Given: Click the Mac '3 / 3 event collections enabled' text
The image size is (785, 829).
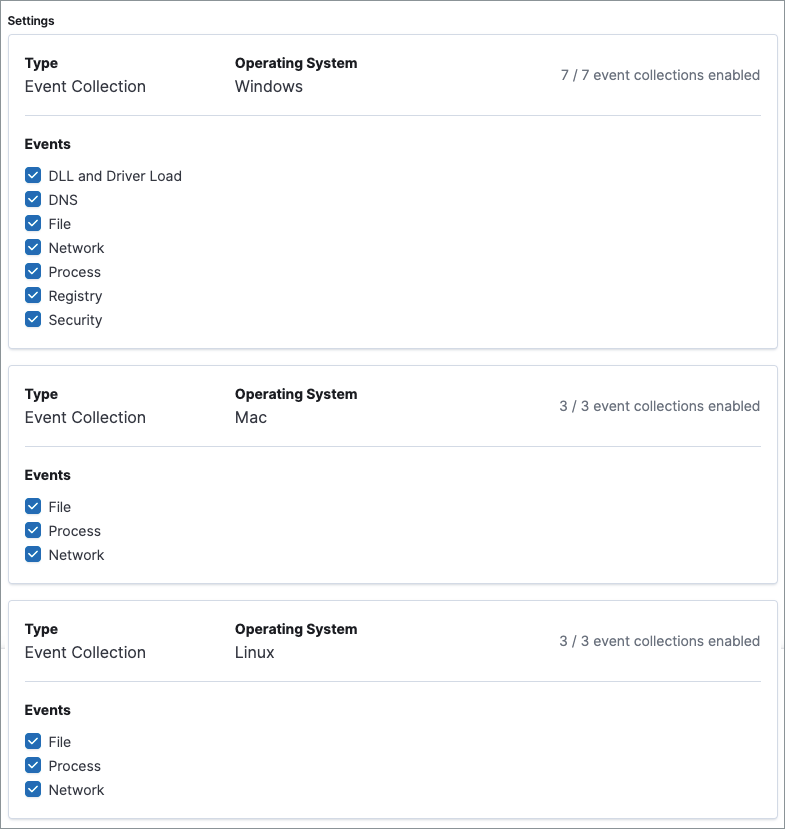Looking at the screenshot, I should pyautogui.click(x=659, y=406).
